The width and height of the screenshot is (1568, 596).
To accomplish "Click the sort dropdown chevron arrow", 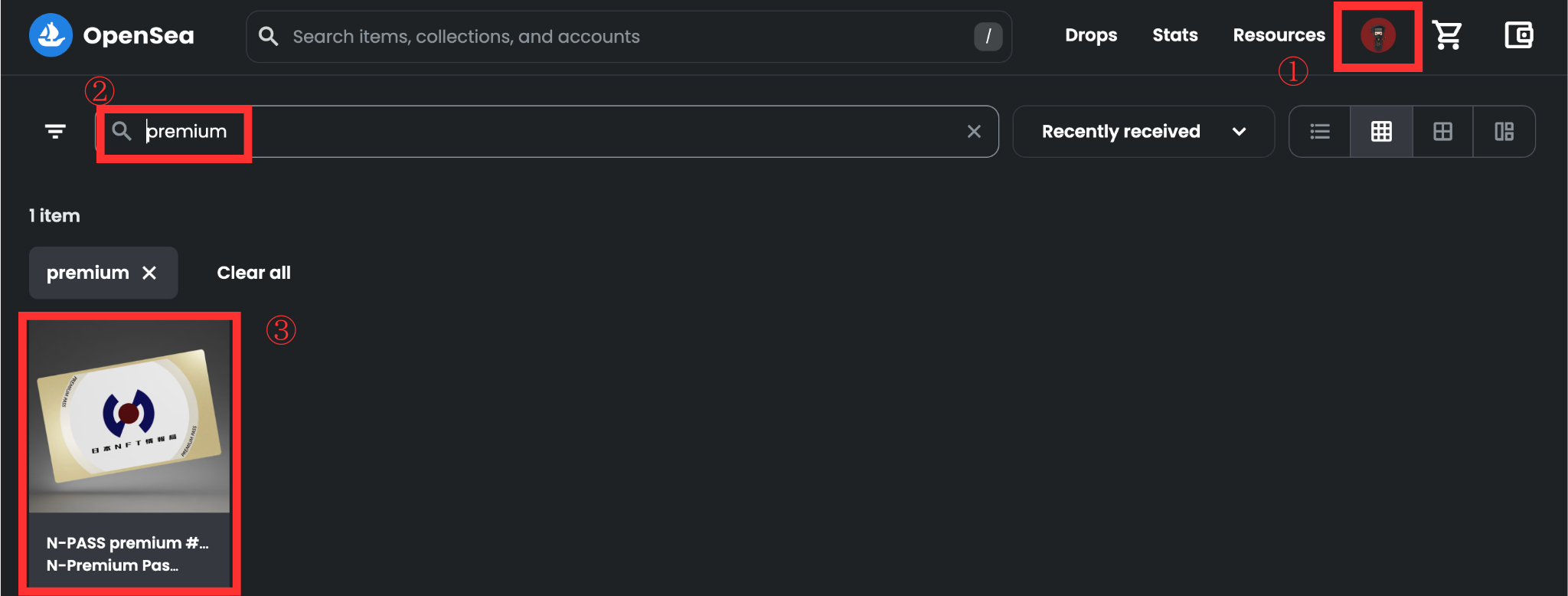I will [1239, 132].
